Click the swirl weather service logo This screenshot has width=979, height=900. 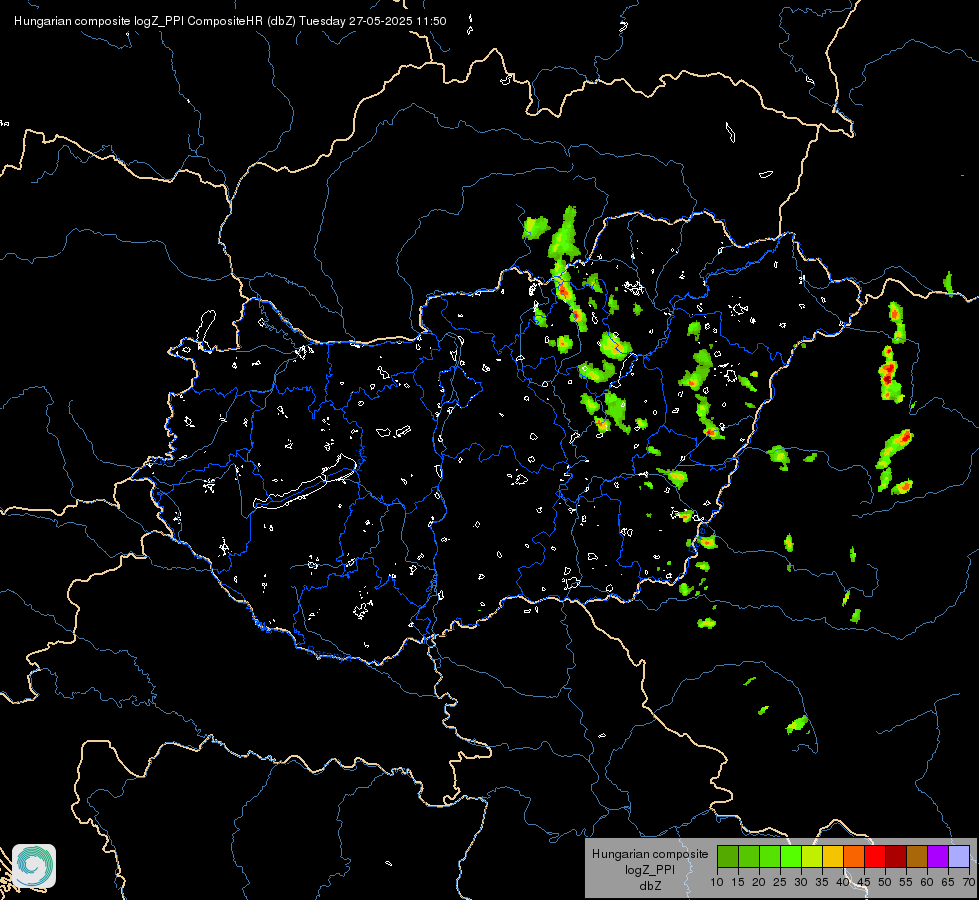pos(34,866)
